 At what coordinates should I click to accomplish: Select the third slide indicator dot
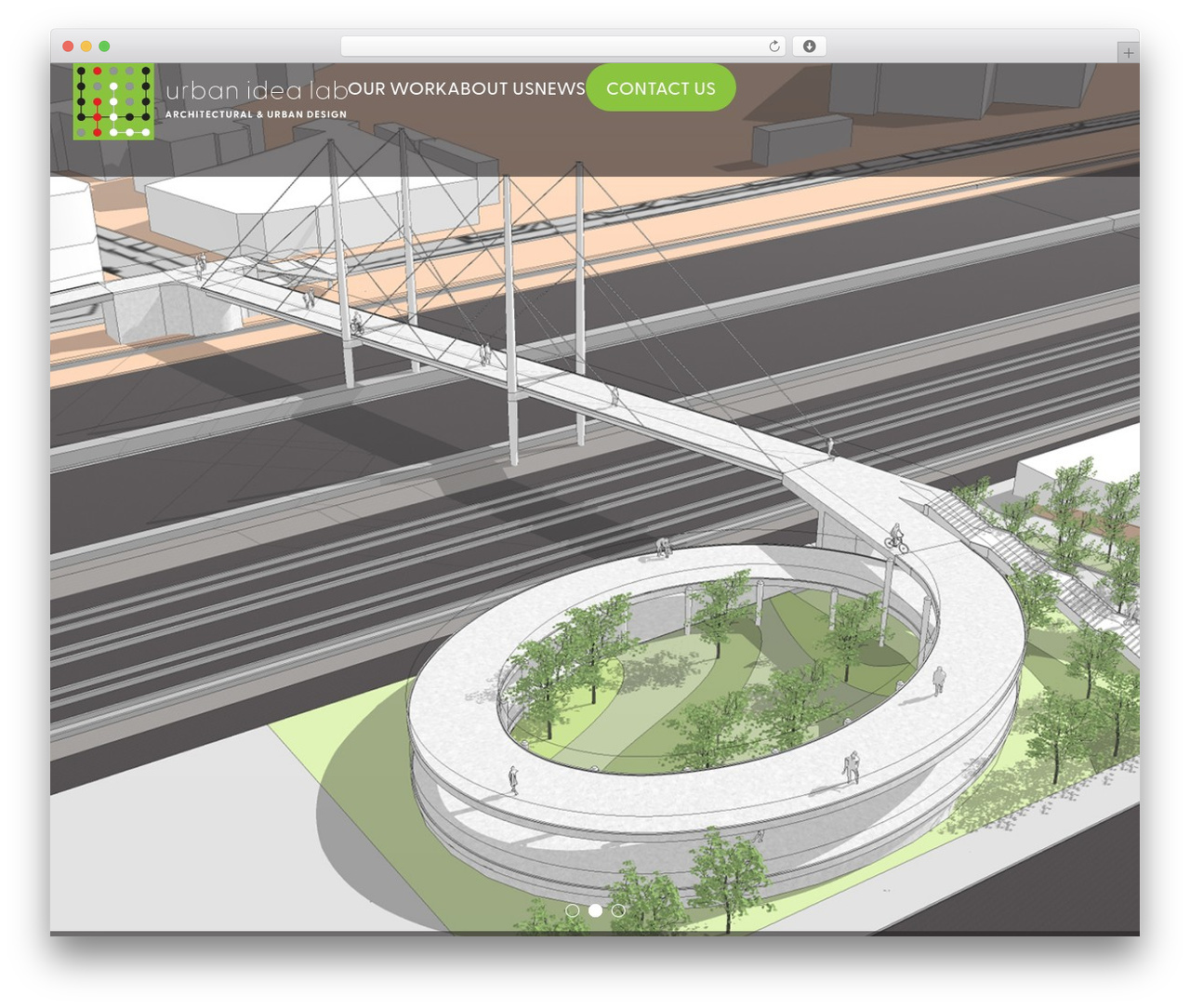[x=618, y=910]
